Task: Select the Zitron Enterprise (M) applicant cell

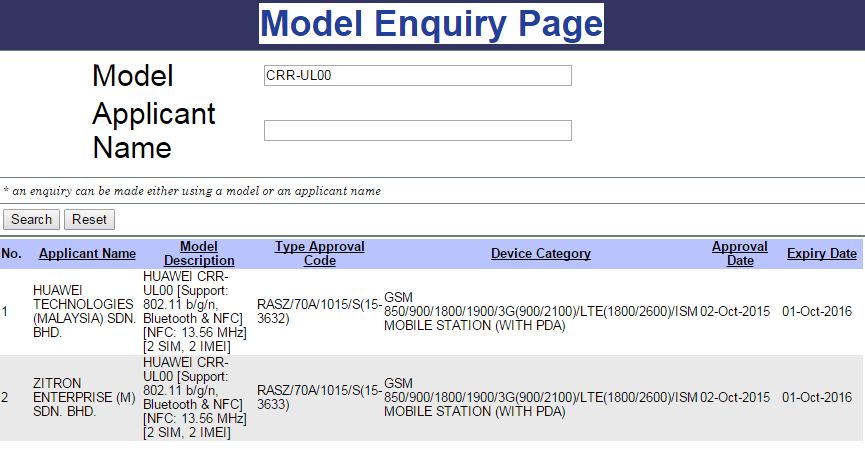Action: point(83,398)
